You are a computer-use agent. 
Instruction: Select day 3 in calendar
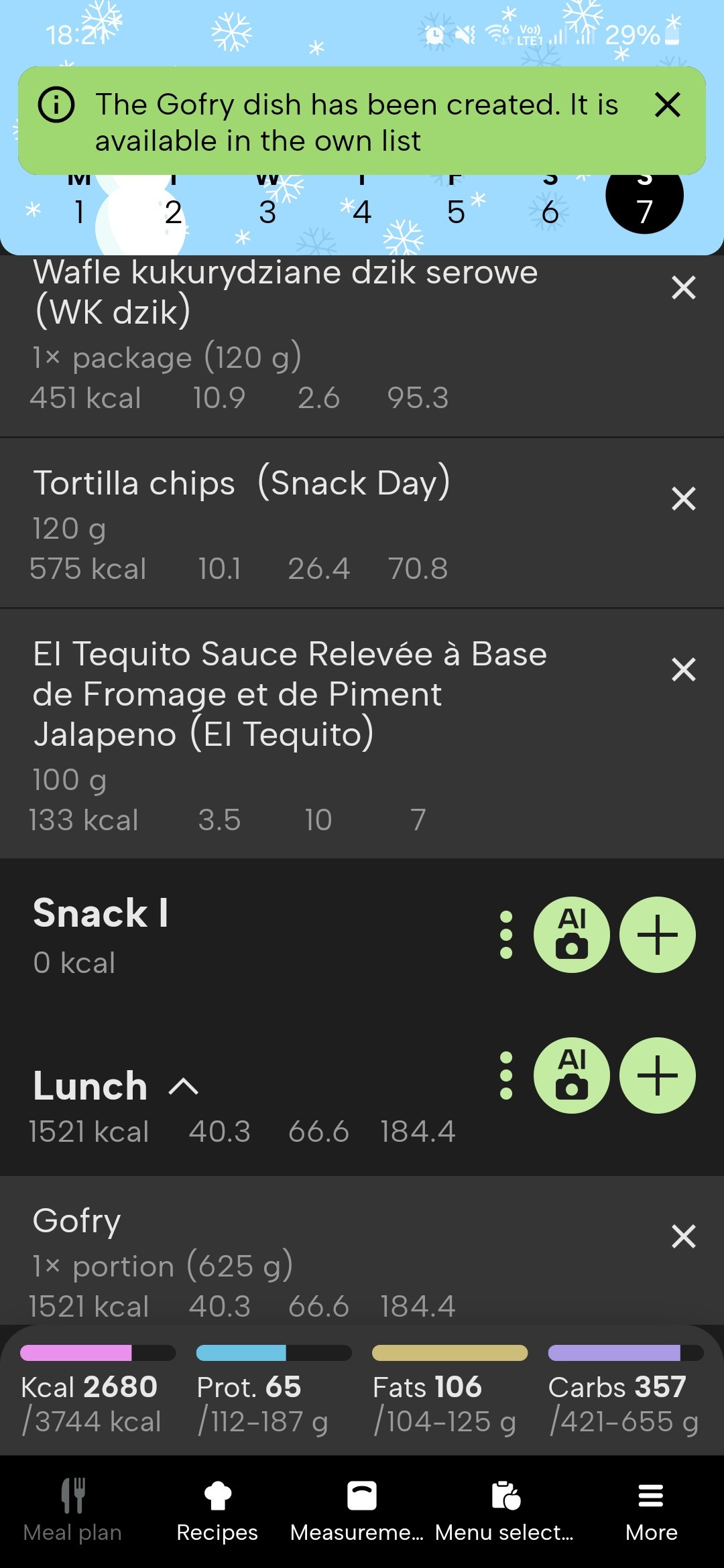pyautogui.click(x=267, y=212)
